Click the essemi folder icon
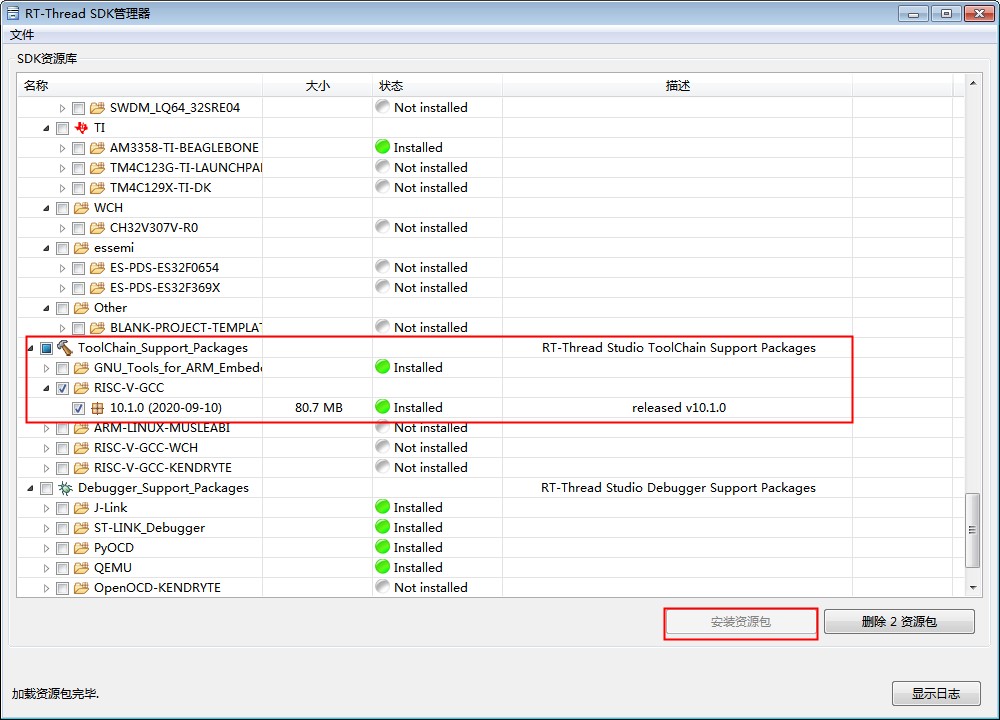Viewport: 1000px width, 720px height. point(81,248)
